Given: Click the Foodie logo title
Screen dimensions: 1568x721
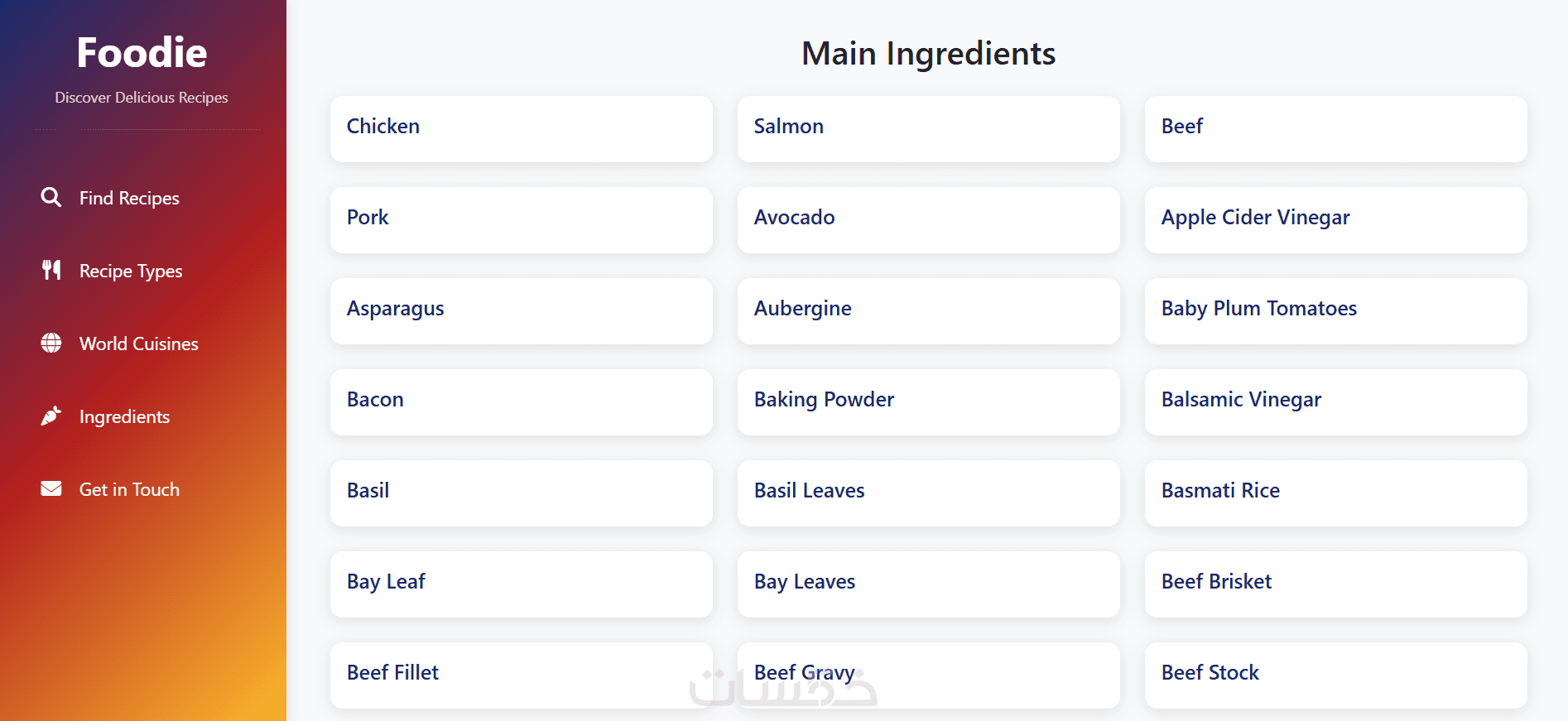Looking at the screenshot, I should coord(142,52).
